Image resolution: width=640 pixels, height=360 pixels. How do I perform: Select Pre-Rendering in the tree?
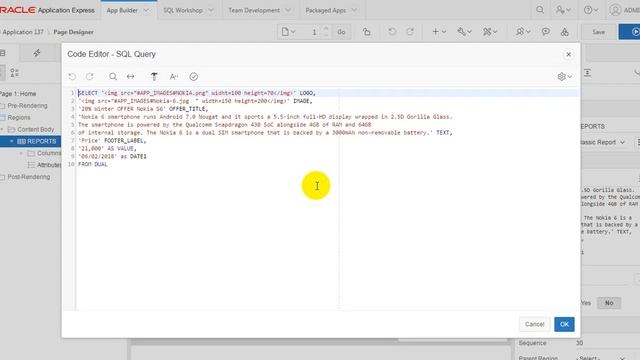(27, 106)
